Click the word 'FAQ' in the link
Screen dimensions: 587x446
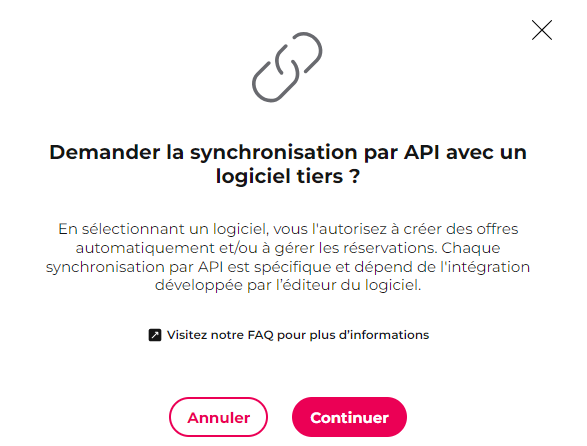pyautogui.click(x=261, y=335)
